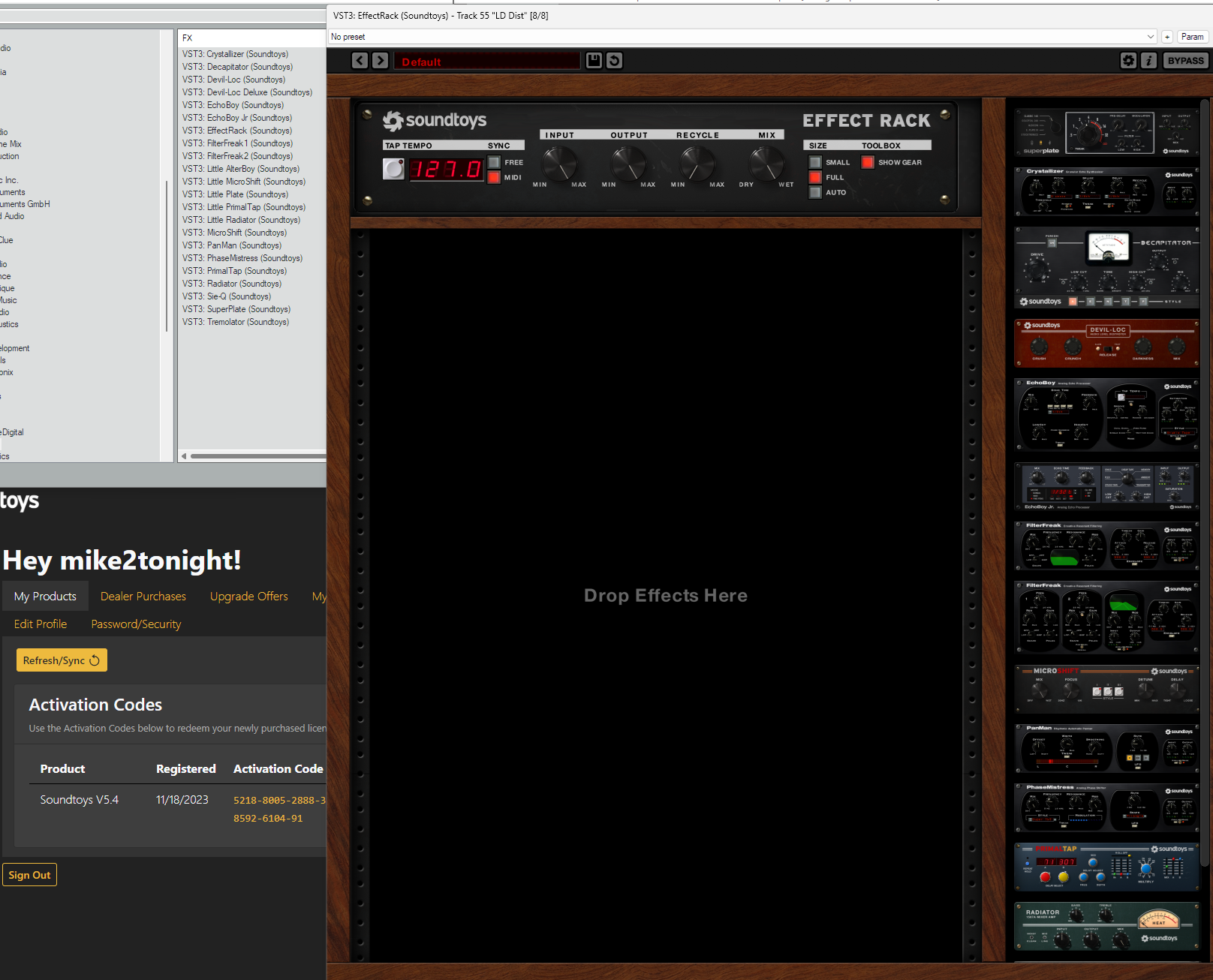Open the Param button
This screenshot has height=980, width=1213.
coord(1192,37)
